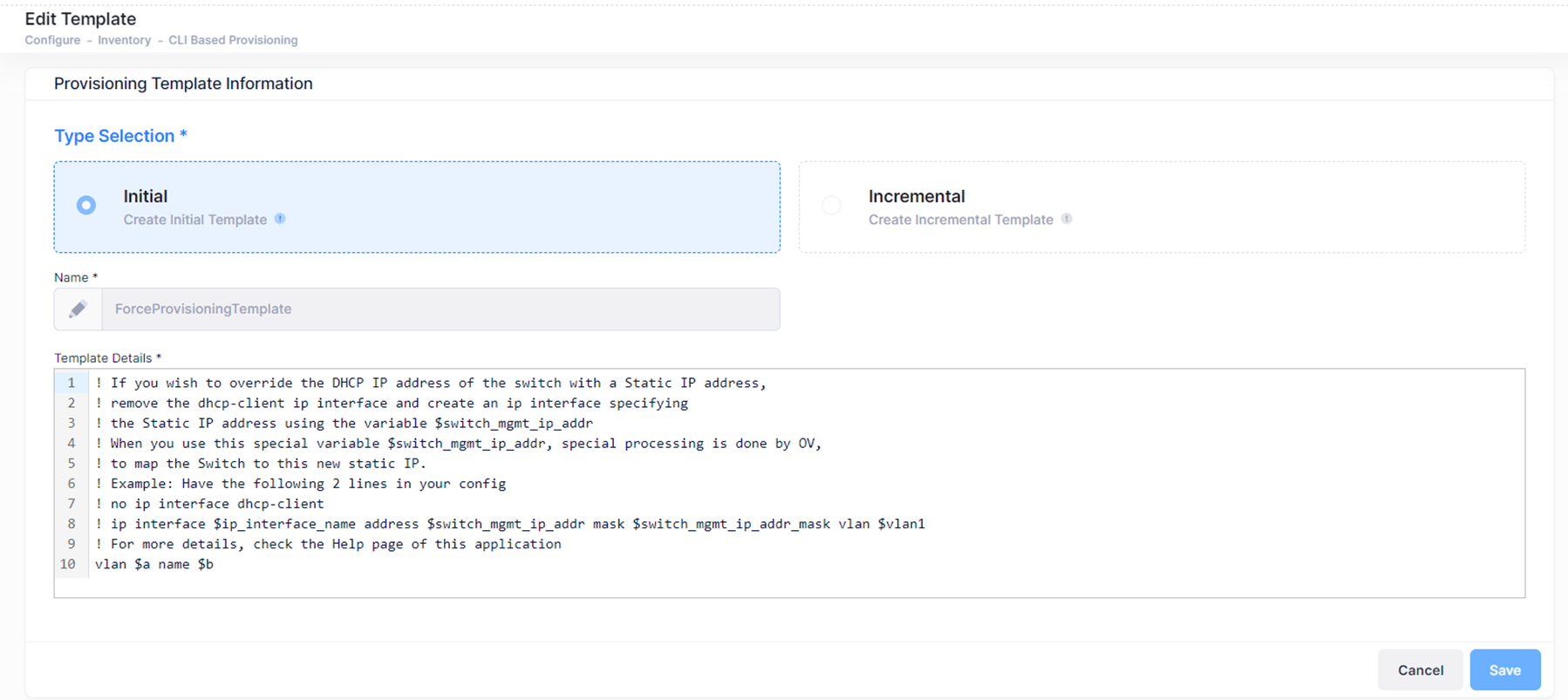Screen dimensions: 1568x700
Task: Click line number 1 in editor gutter
Action: pyautogui.click(x=72, y=383)
